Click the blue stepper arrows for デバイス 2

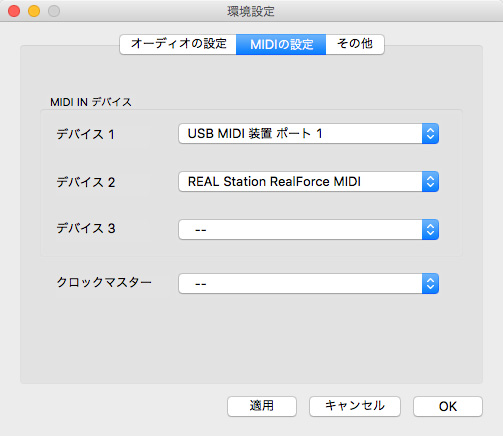[x=430, y=182]
